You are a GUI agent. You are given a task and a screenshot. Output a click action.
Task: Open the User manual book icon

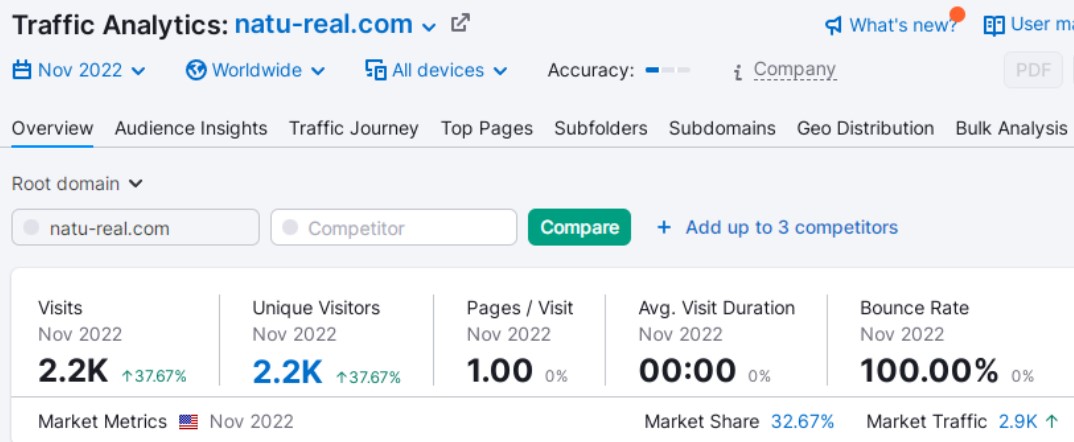994,26
